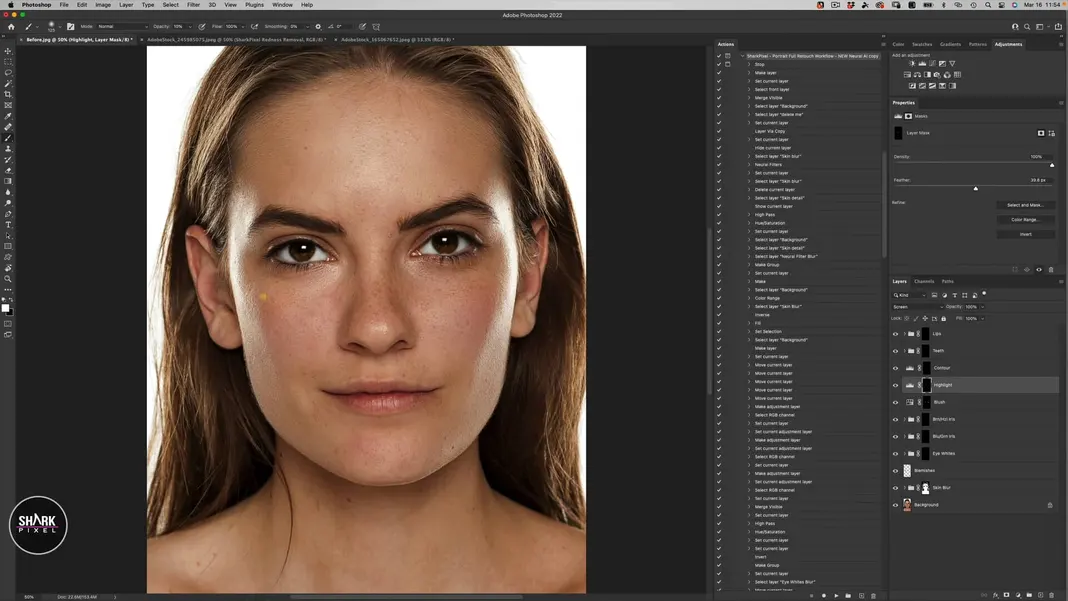Image resolution: width=1068 pixels, height=601 pixels.
Task: Select the Eyedropper tool
Action: point(8,117)
